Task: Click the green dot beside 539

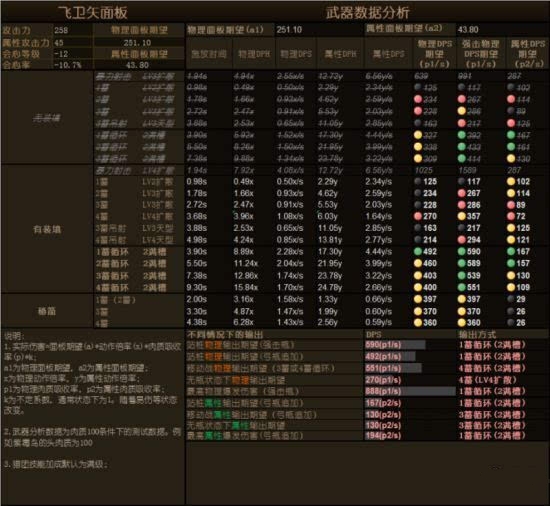Action: click(462, 276)
